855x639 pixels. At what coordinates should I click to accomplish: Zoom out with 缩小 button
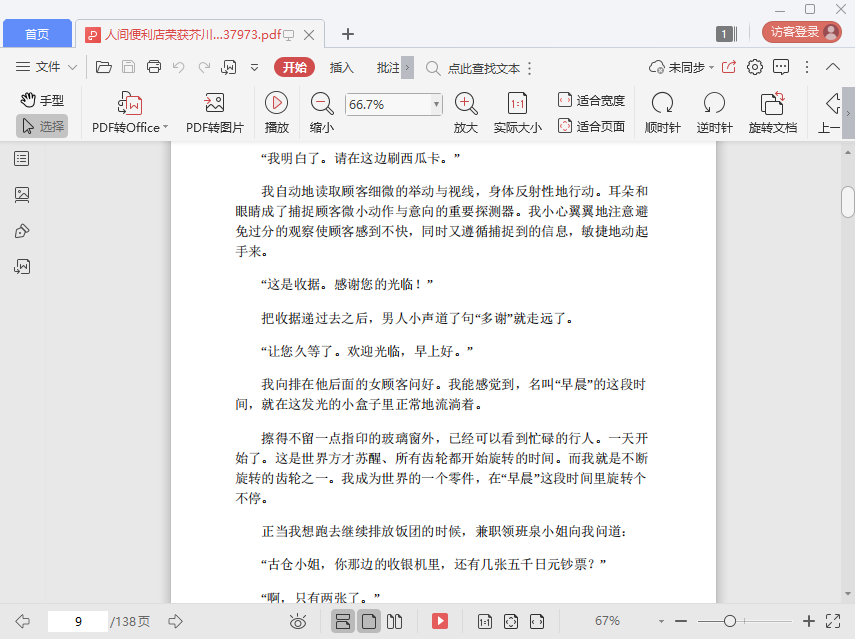point(322,113)
